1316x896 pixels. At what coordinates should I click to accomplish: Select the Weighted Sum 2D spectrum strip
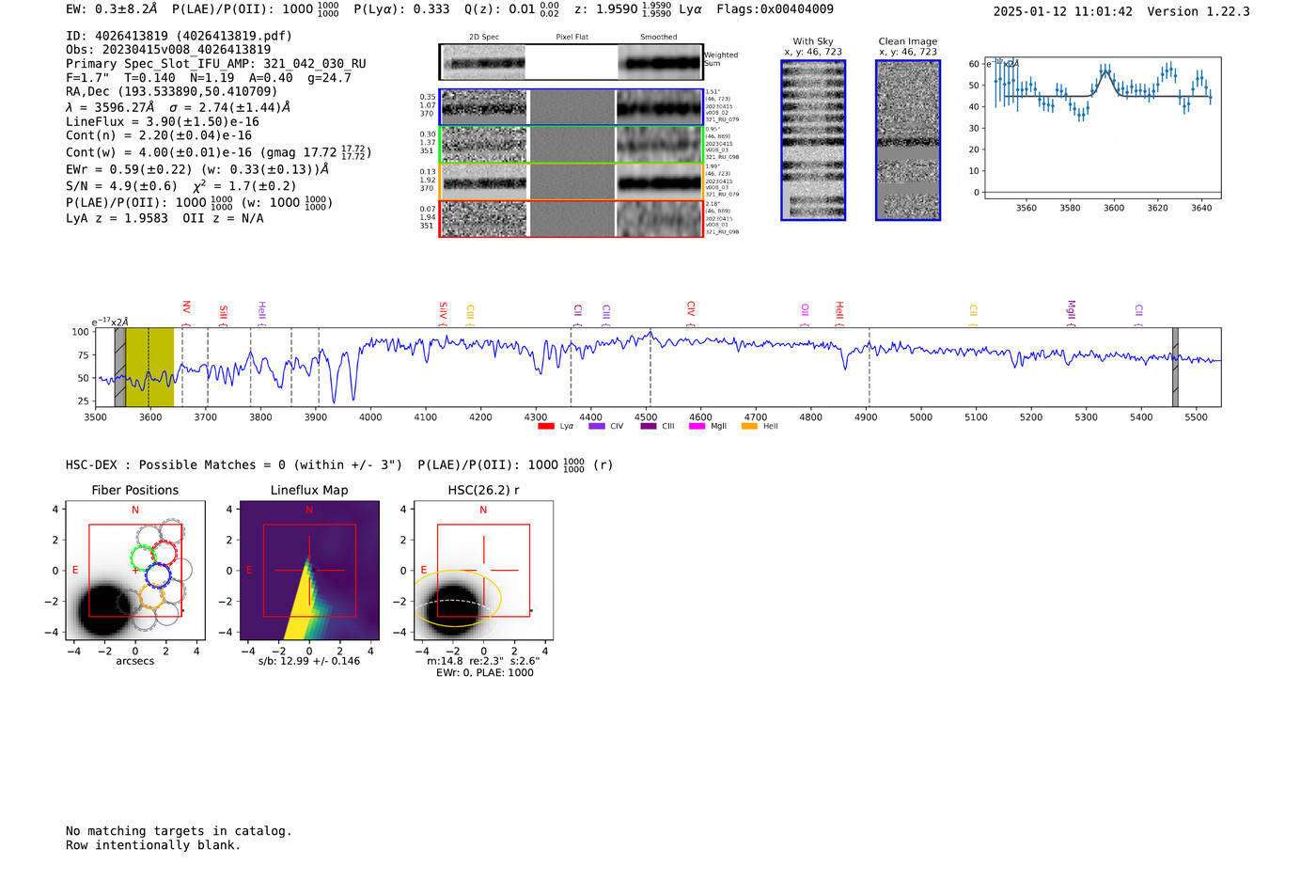(x=571, y=63)
